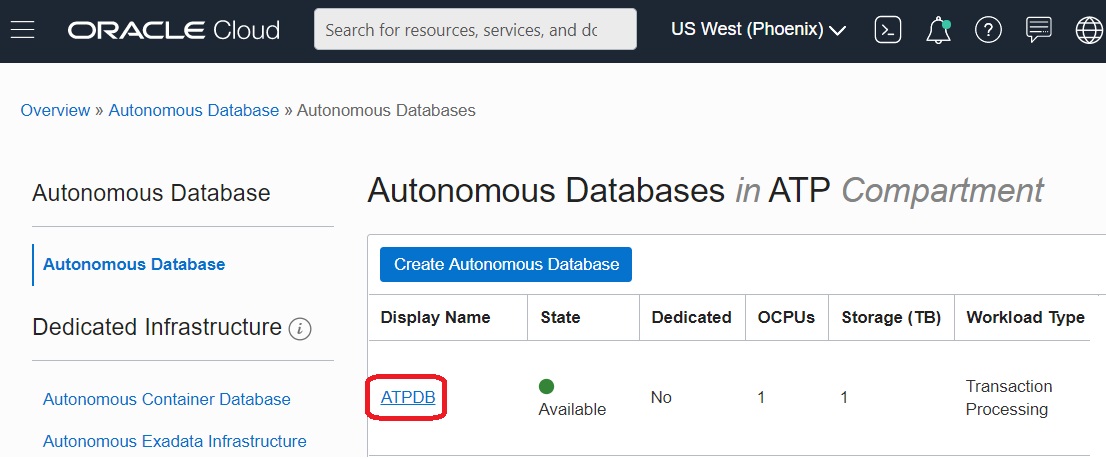Click the Display Name column header
This screenshot has width=1106, height=459.
[435, 317]
